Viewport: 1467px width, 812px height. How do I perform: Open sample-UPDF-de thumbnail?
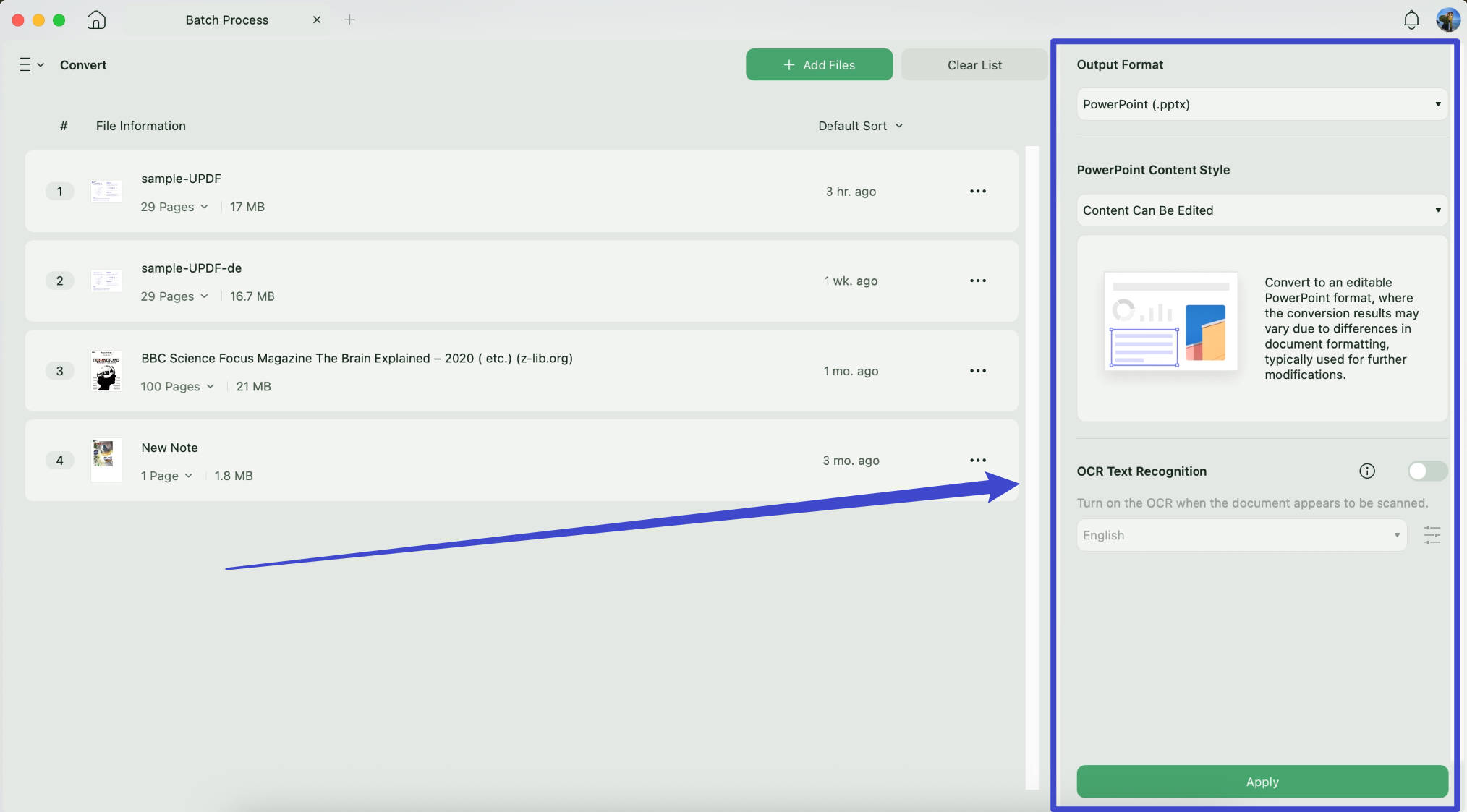point(106,281)
